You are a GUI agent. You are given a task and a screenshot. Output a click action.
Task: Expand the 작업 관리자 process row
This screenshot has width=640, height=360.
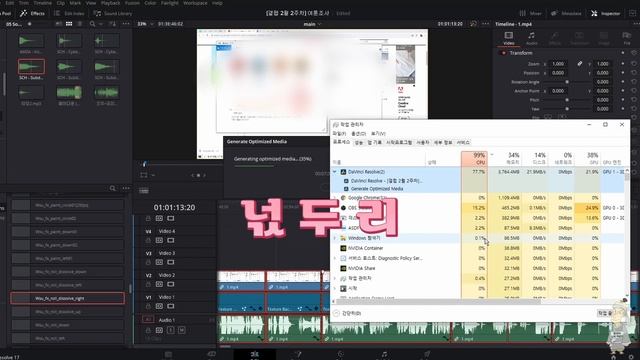coord(335,278)
